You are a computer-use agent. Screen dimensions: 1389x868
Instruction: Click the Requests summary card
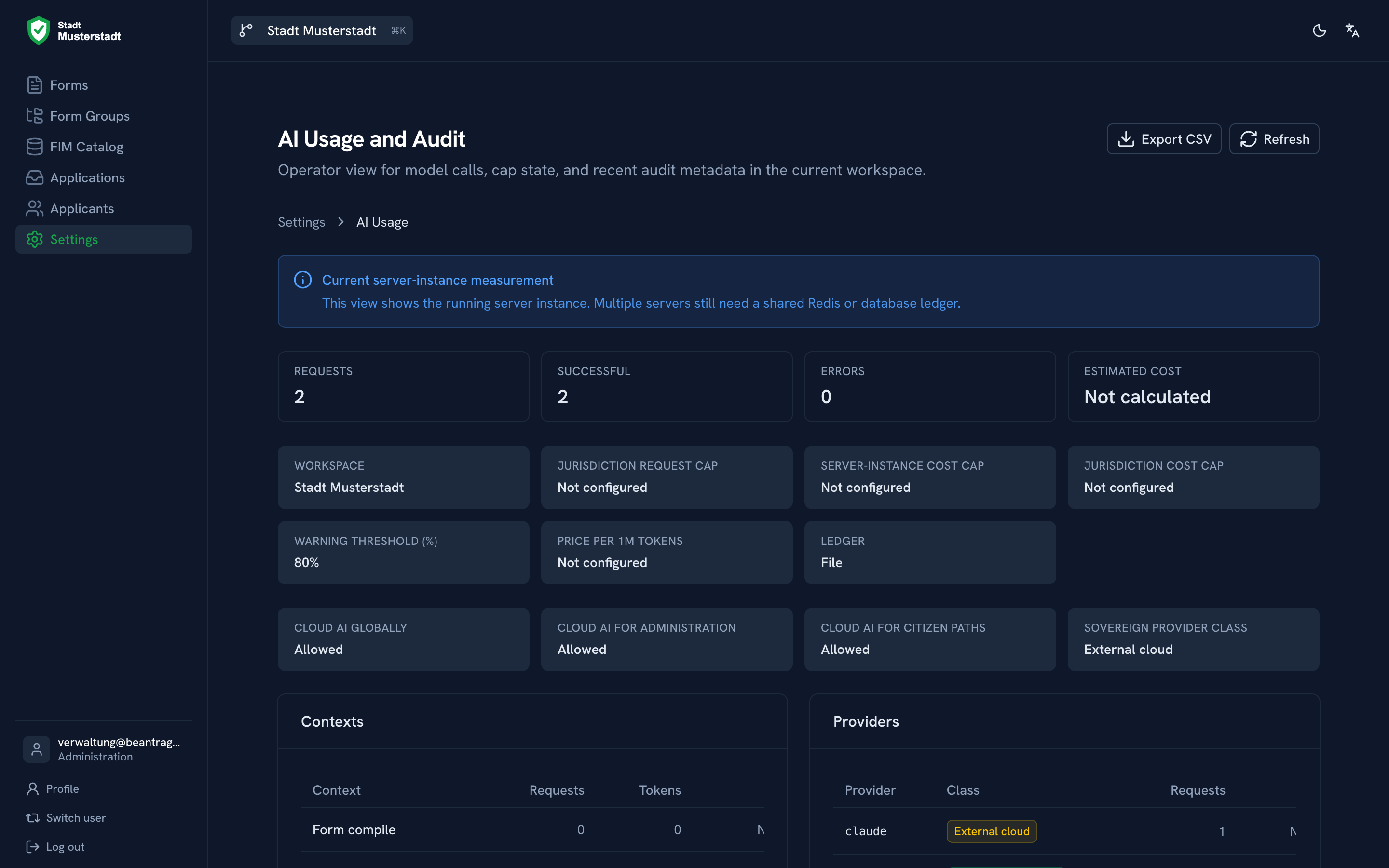[404, 387]
